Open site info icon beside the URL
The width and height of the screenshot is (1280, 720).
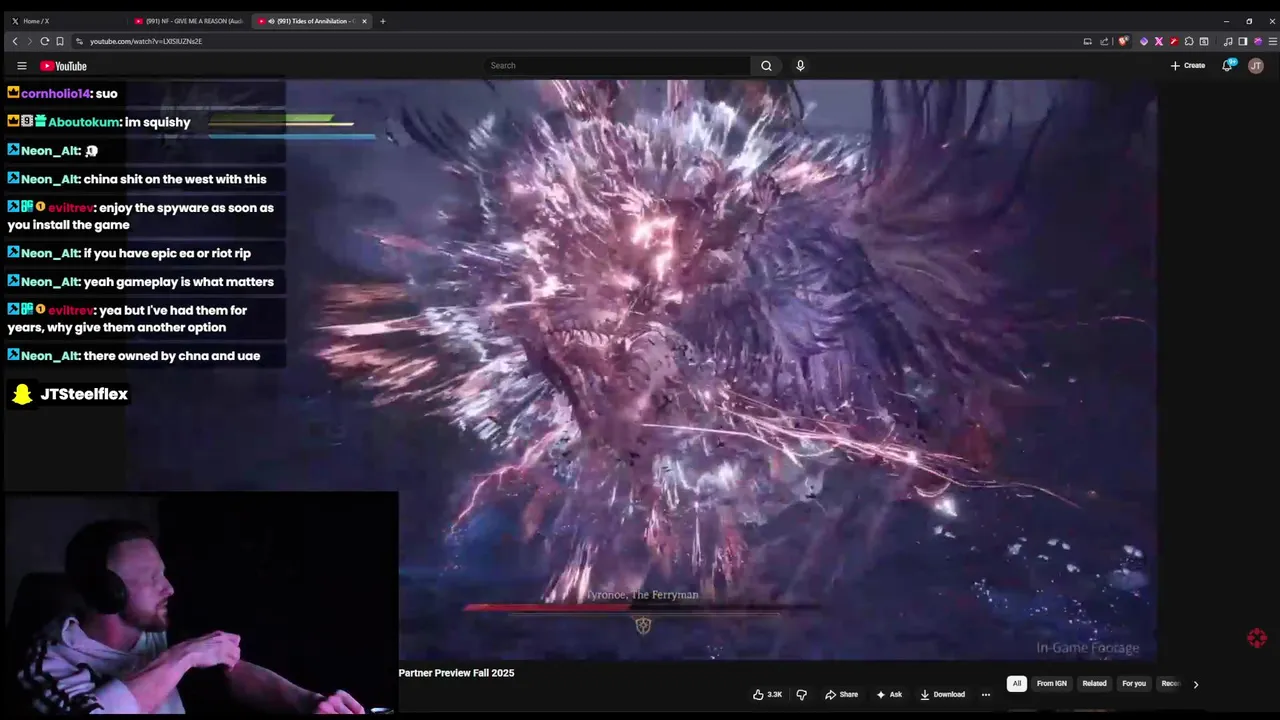(79, 41)
